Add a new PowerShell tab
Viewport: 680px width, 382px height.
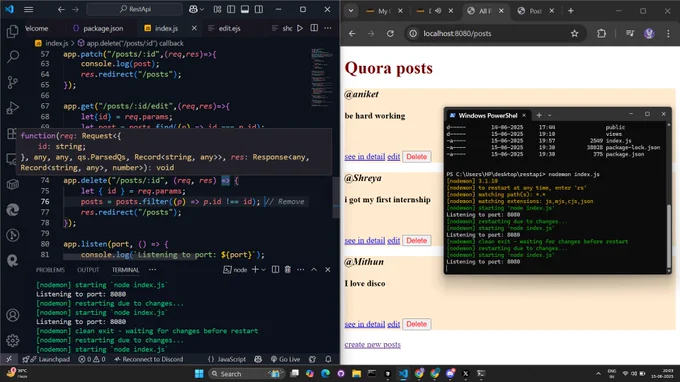(539, 115)
